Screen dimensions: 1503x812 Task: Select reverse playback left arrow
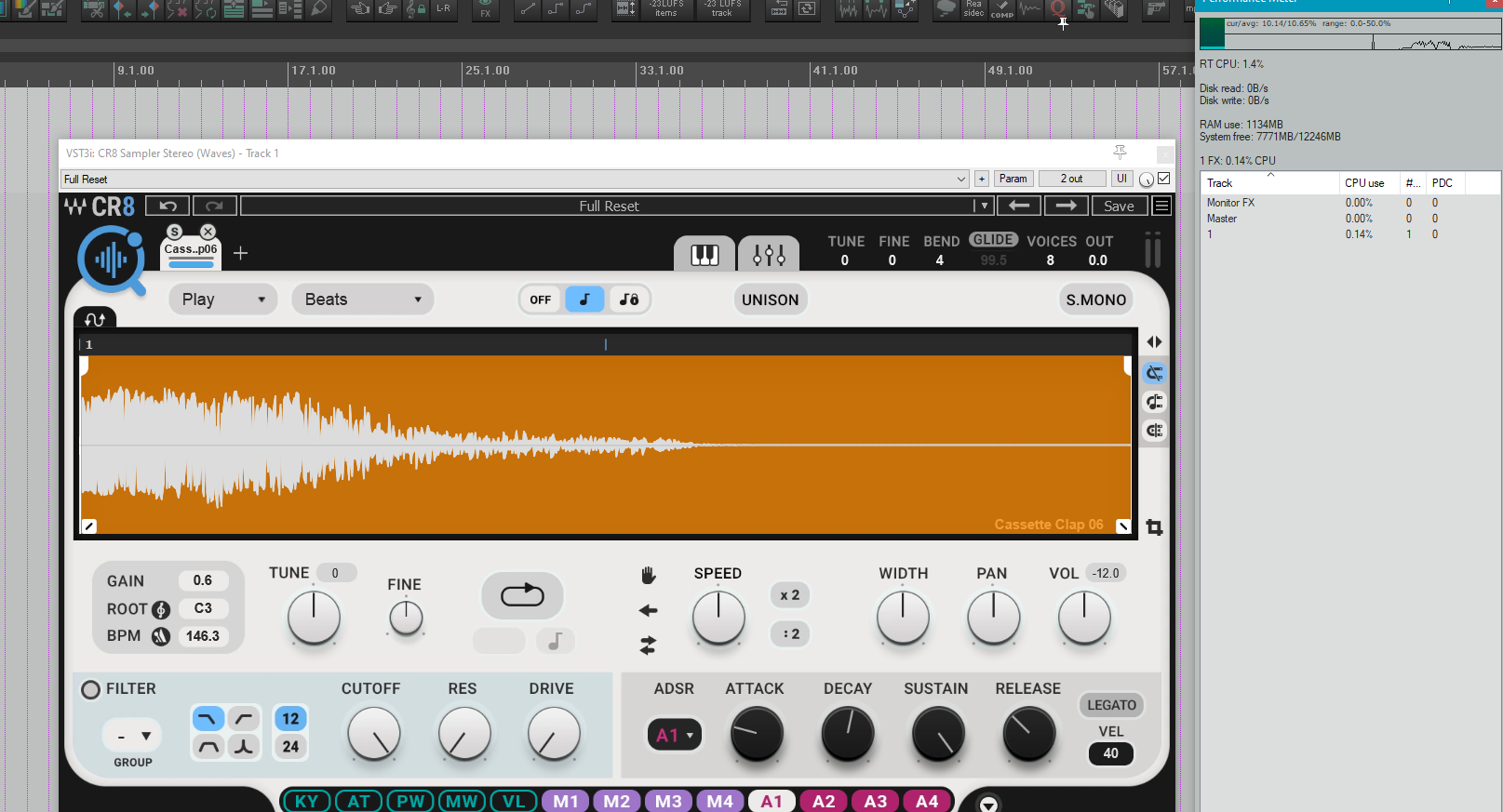click(649, 610)
